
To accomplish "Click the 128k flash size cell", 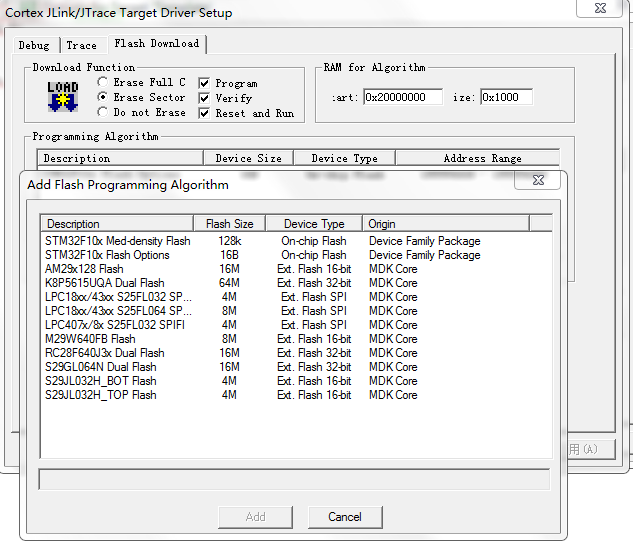I will (x=230, y=241).
